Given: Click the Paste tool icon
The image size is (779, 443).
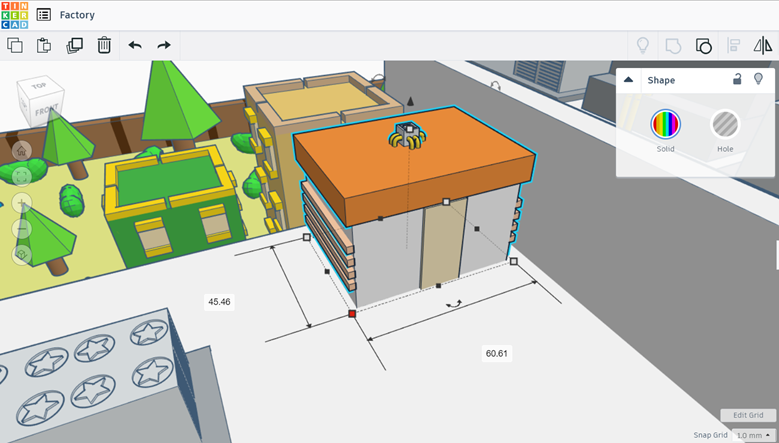Looking at the screenshot, I should pos(44,45).
